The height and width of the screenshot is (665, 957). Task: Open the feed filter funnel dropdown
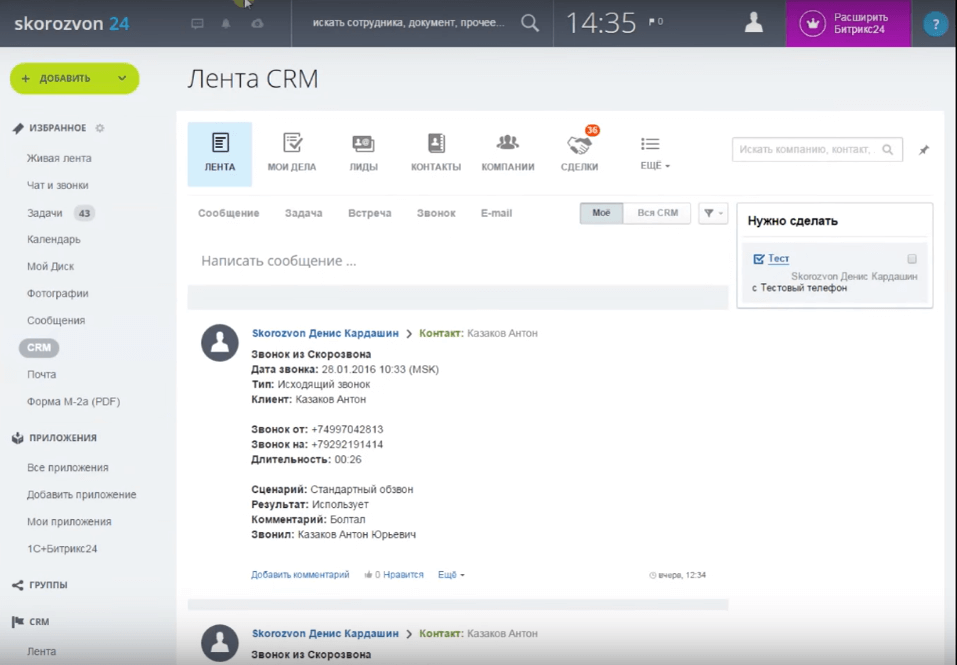(713, 213)
